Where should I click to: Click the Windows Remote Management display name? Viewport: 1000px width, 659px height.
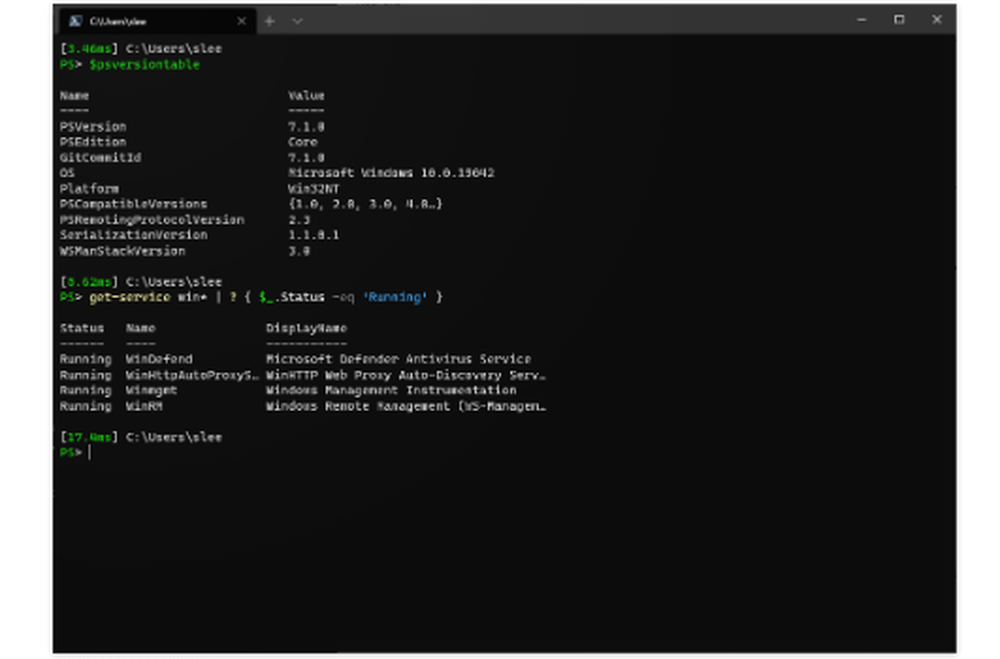[x=406, y=406]
